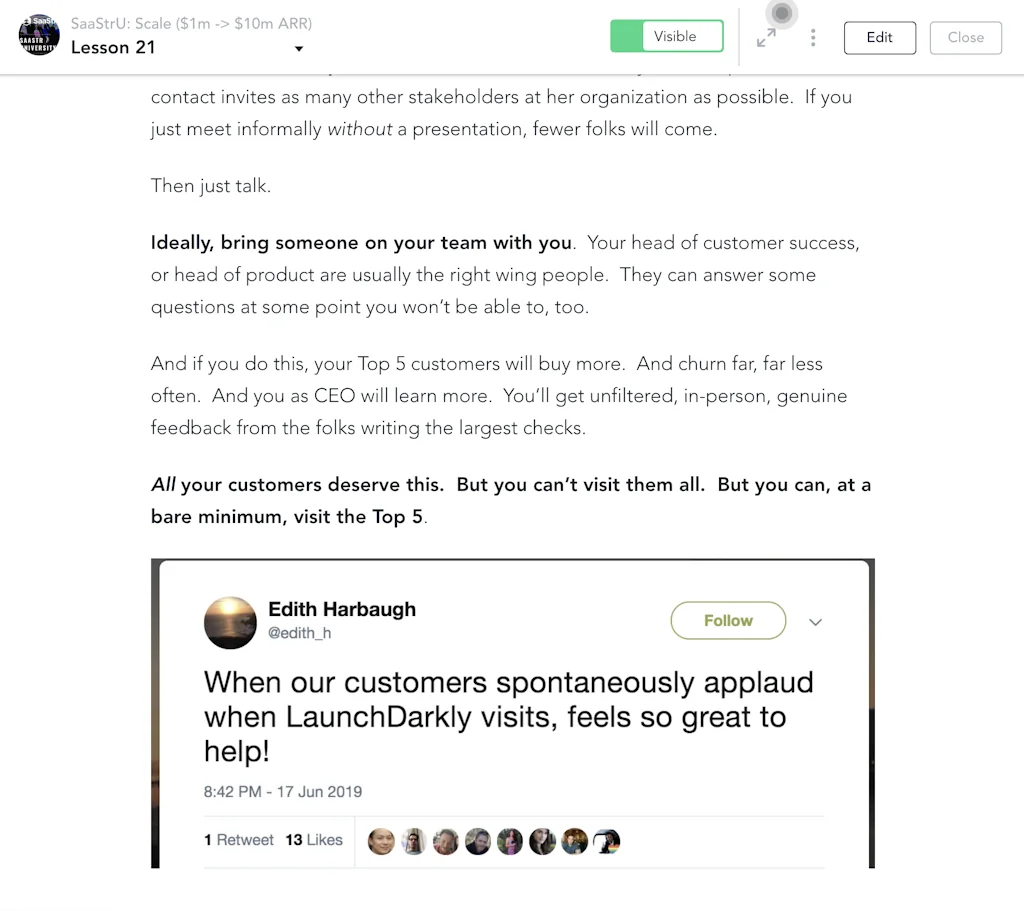Follow Edith Harbaugh on the embedded tweet
This screenshot has width=1024, height=911.
click(x=728, y=620)
